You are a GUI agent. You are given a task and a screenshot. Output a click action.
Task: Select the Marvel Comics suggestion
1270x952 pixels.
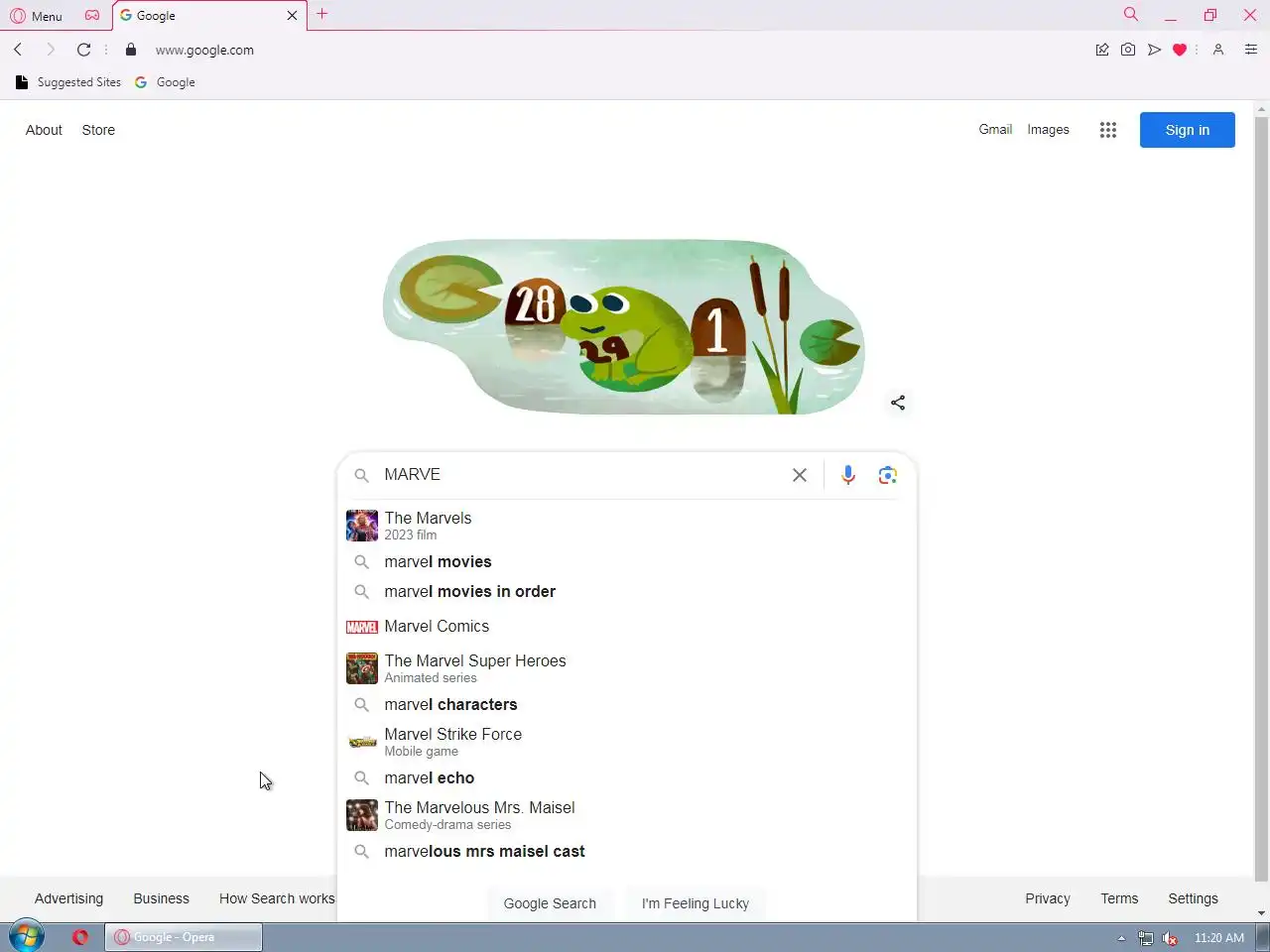click(627, 627)
